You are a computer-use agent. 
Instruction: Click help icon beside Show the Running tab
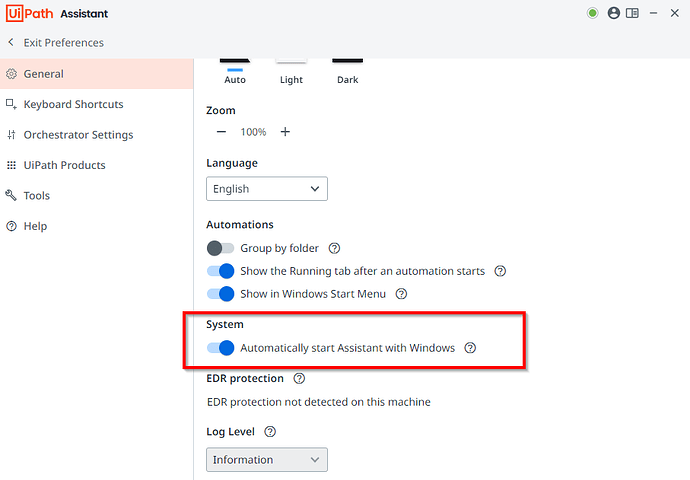coord(500,271)
